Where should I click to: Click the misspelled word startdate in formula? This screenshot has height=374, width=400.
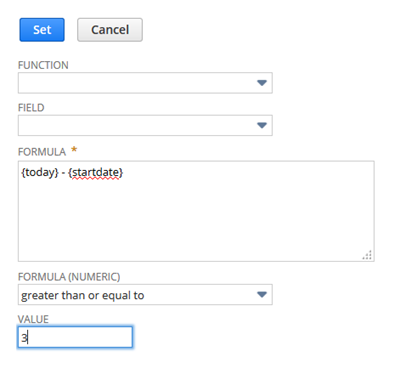pos(95,173)
